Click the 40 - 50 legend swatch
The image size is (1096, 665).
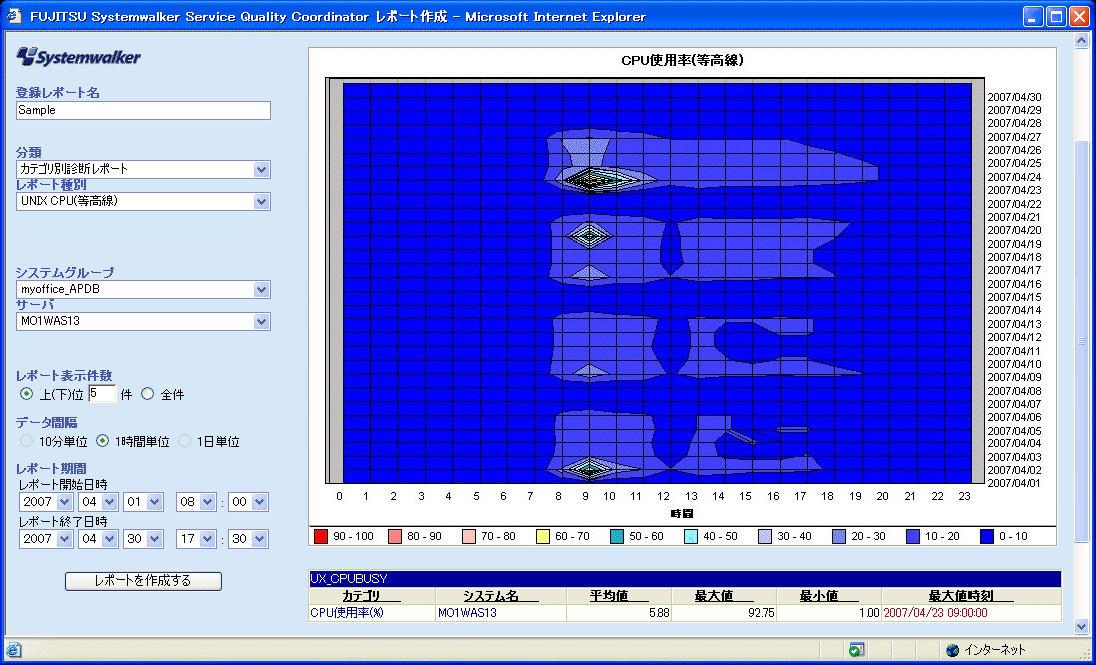click(x=691, y=536)
